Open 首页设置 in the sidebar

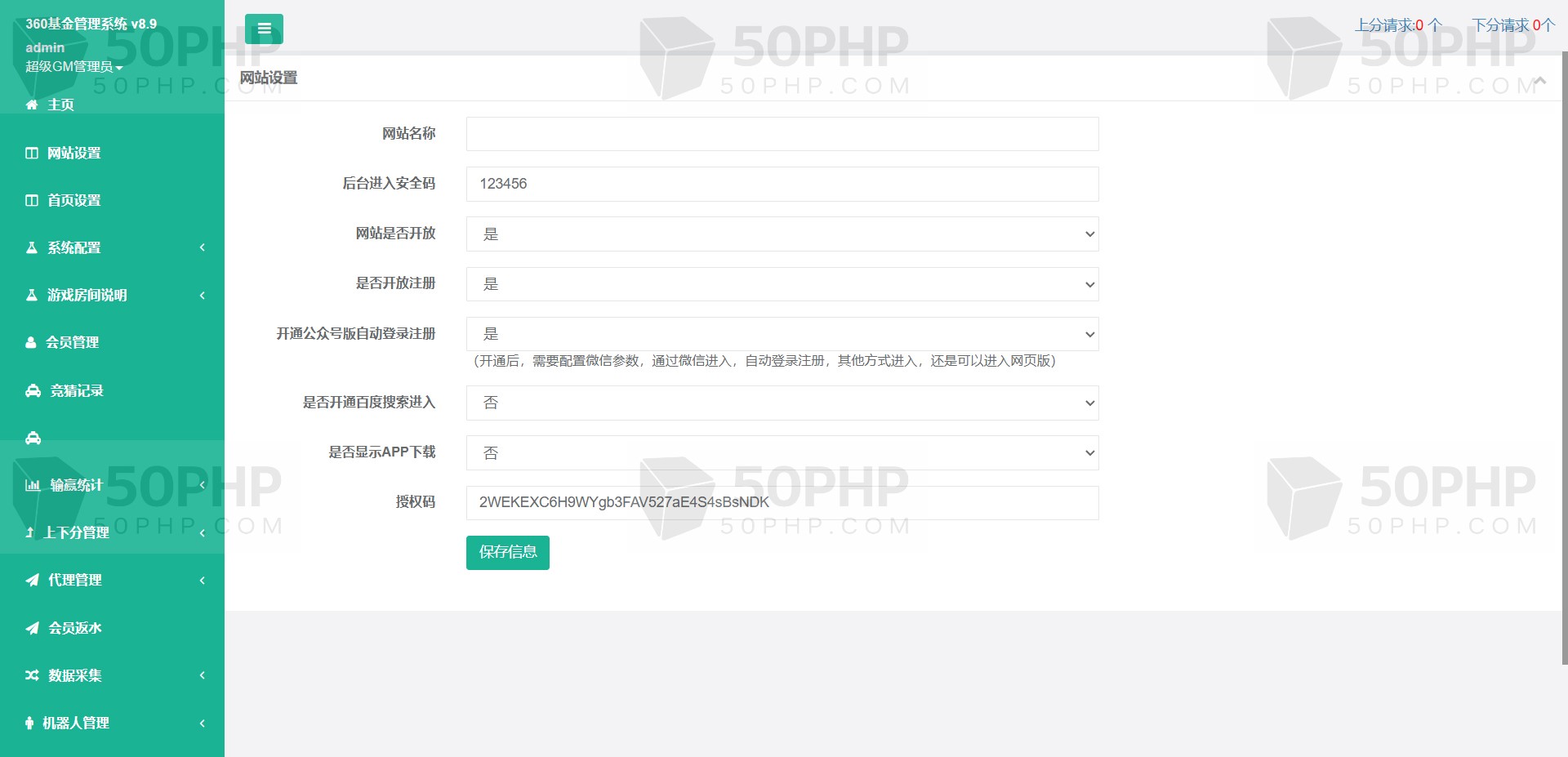(73, 200)
